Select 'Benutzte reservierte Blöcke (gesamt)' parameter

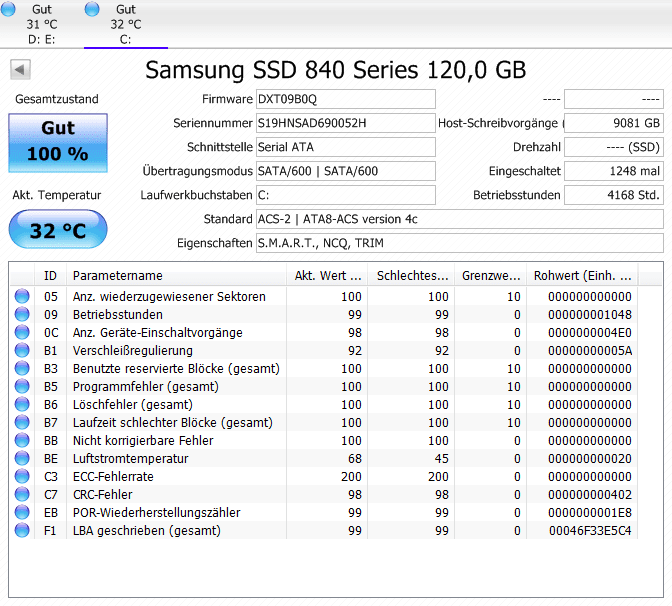click(x=176, y=369)
